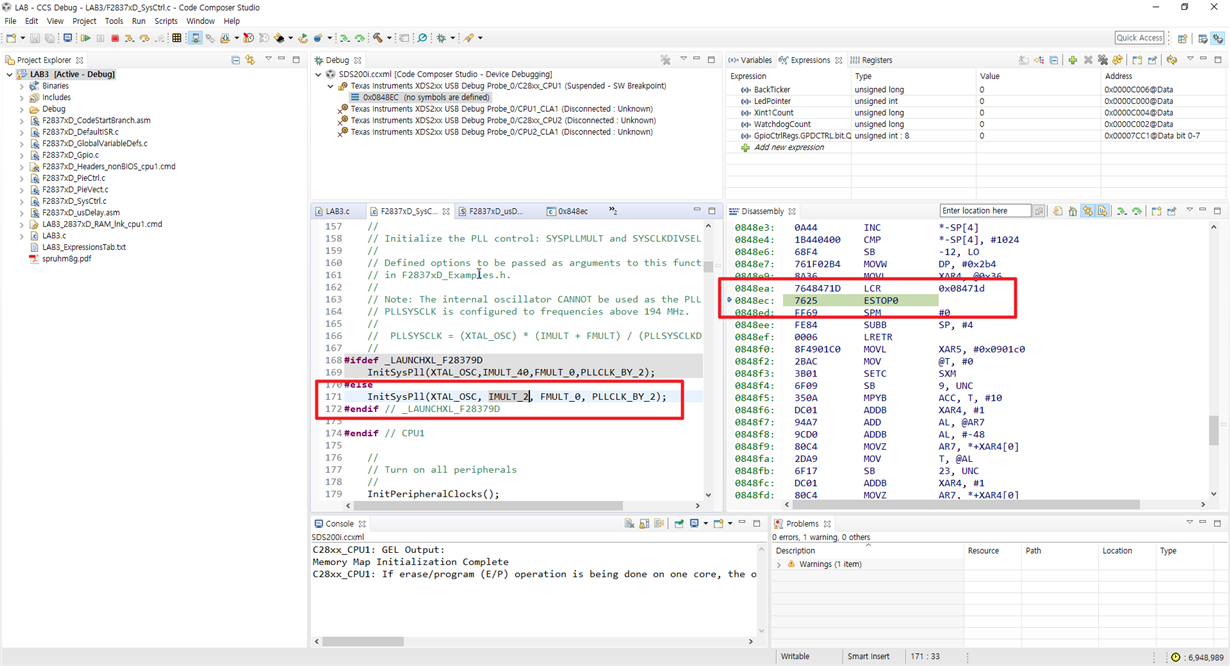Expand the Binaries folder in Project Explorer
The width and height of the screenshot is (1230, 666).
tap(21, 86)
